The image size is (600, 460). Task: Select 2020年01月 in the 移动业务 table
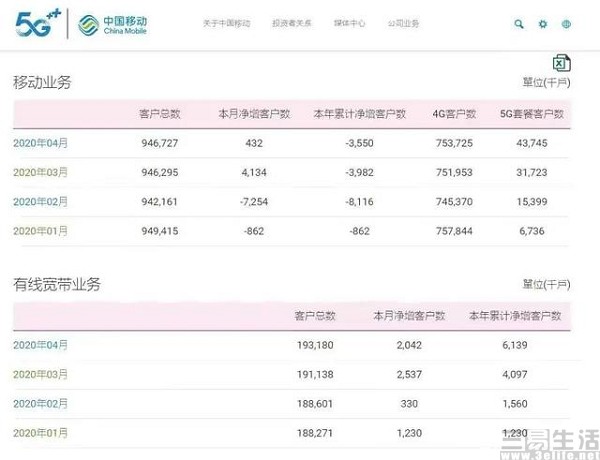click(x=40, y=231)
